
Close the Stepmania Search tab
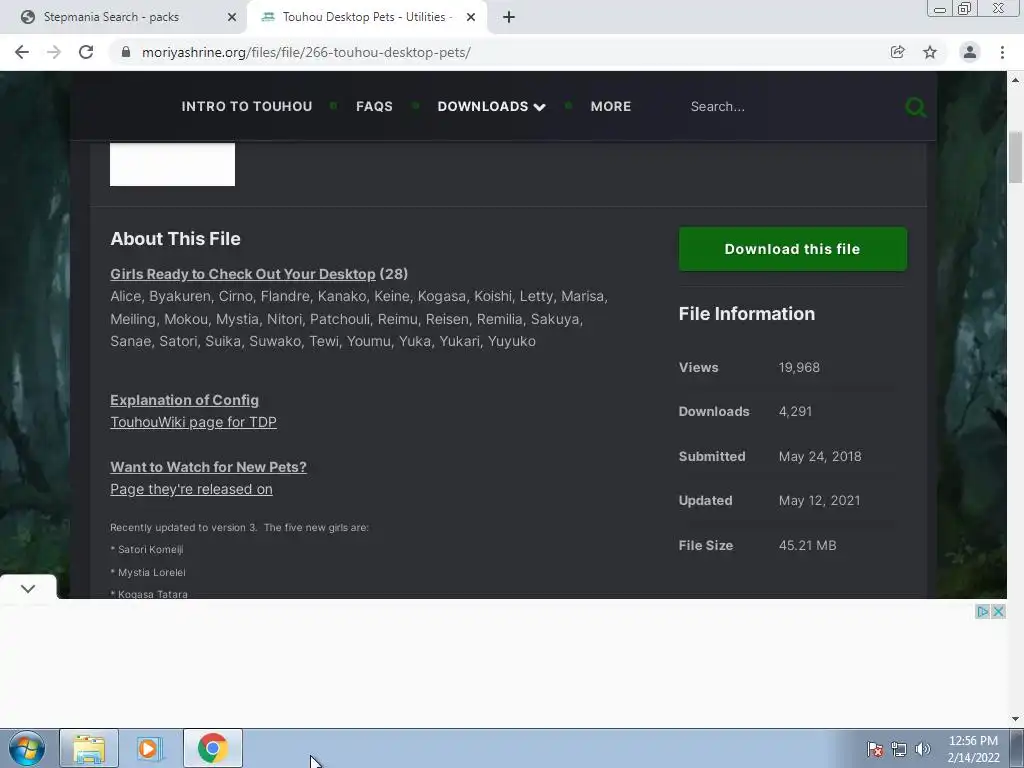coord(232,17)
